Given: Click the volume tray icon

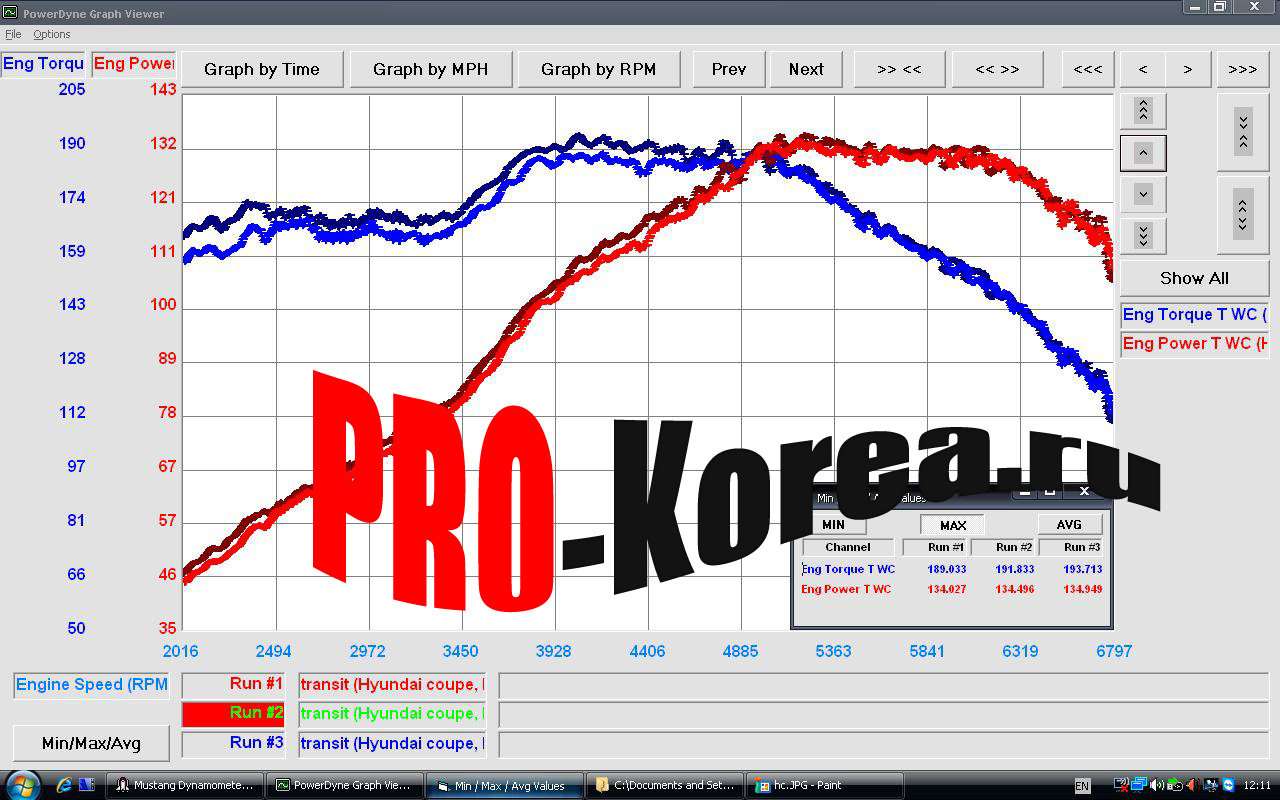Looking at the screenshot, I should 1156,785.
